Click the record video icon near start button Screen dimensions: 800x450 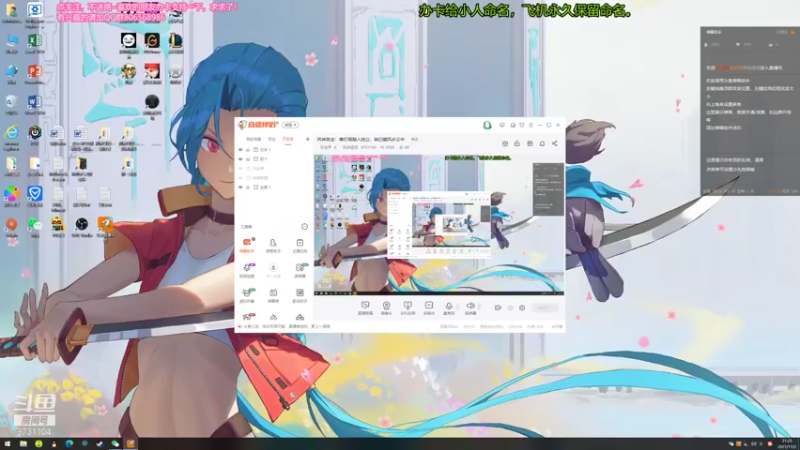(x=497, y=308)
